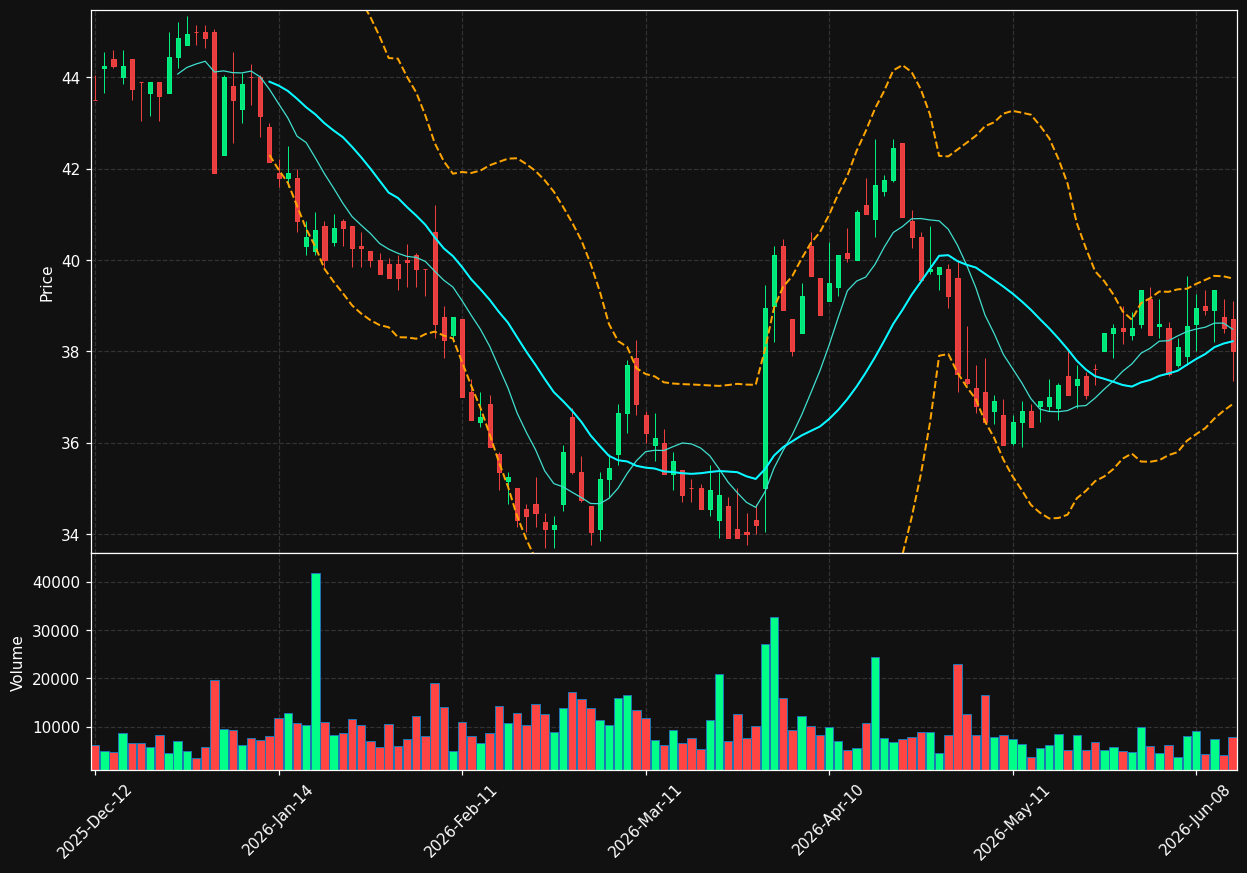Click the 2025-Dec-12 date label
The width and height of the screenshot is (1247, 873).
95,821
